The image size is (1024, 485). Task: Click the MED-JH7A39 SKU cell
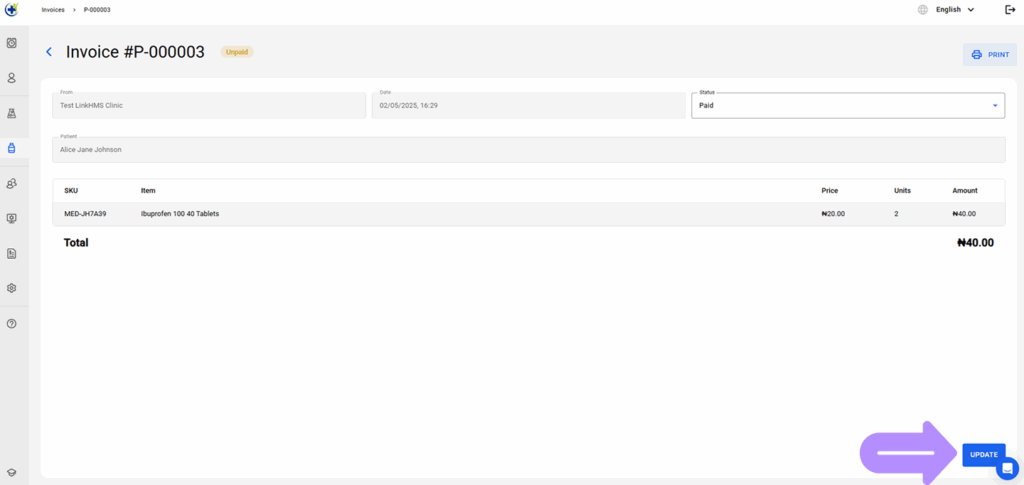point(85,213)
